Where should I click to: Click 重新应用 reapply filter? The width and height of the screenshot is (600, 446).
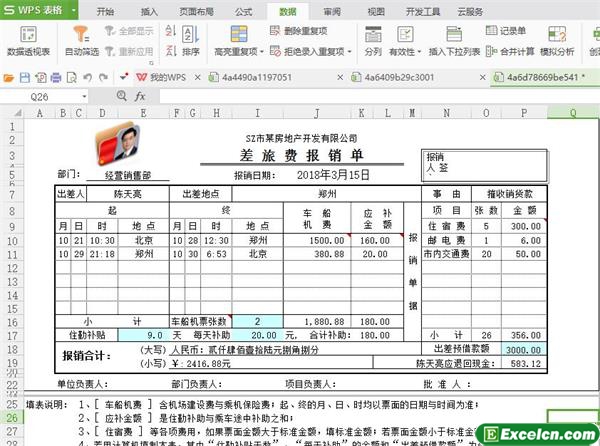click(x=130, y=51)
